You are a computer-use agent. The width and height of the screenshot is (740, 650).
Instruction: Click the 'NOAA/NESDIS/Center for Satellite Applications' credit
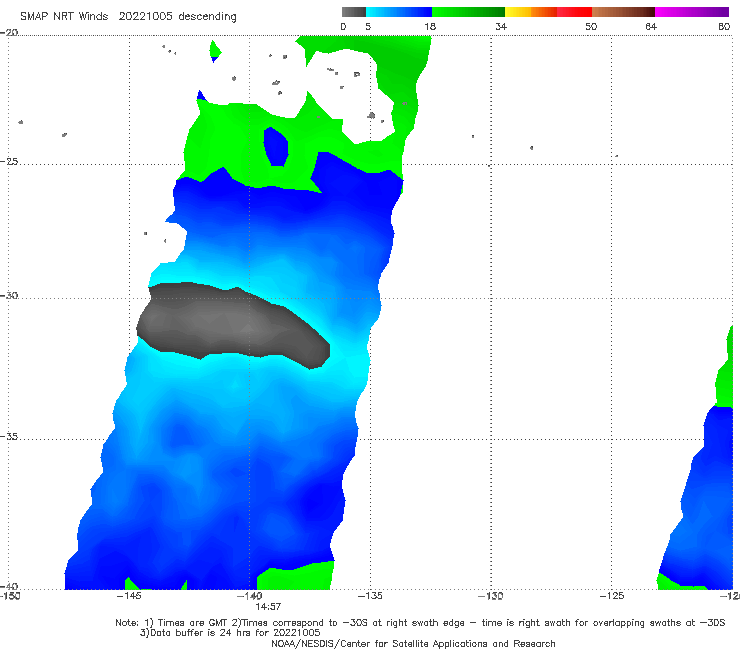click(413, 644)
